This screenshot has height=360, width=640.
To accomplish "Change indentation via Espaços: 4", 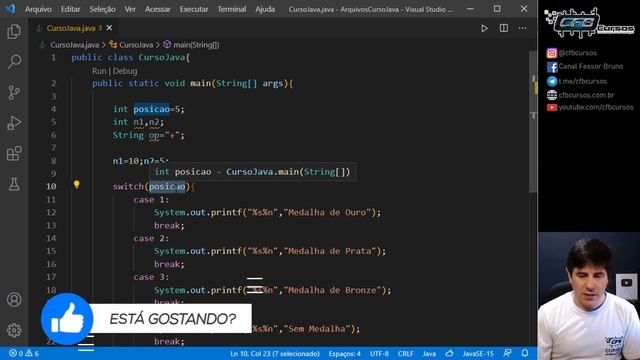I will coord(344,353).
